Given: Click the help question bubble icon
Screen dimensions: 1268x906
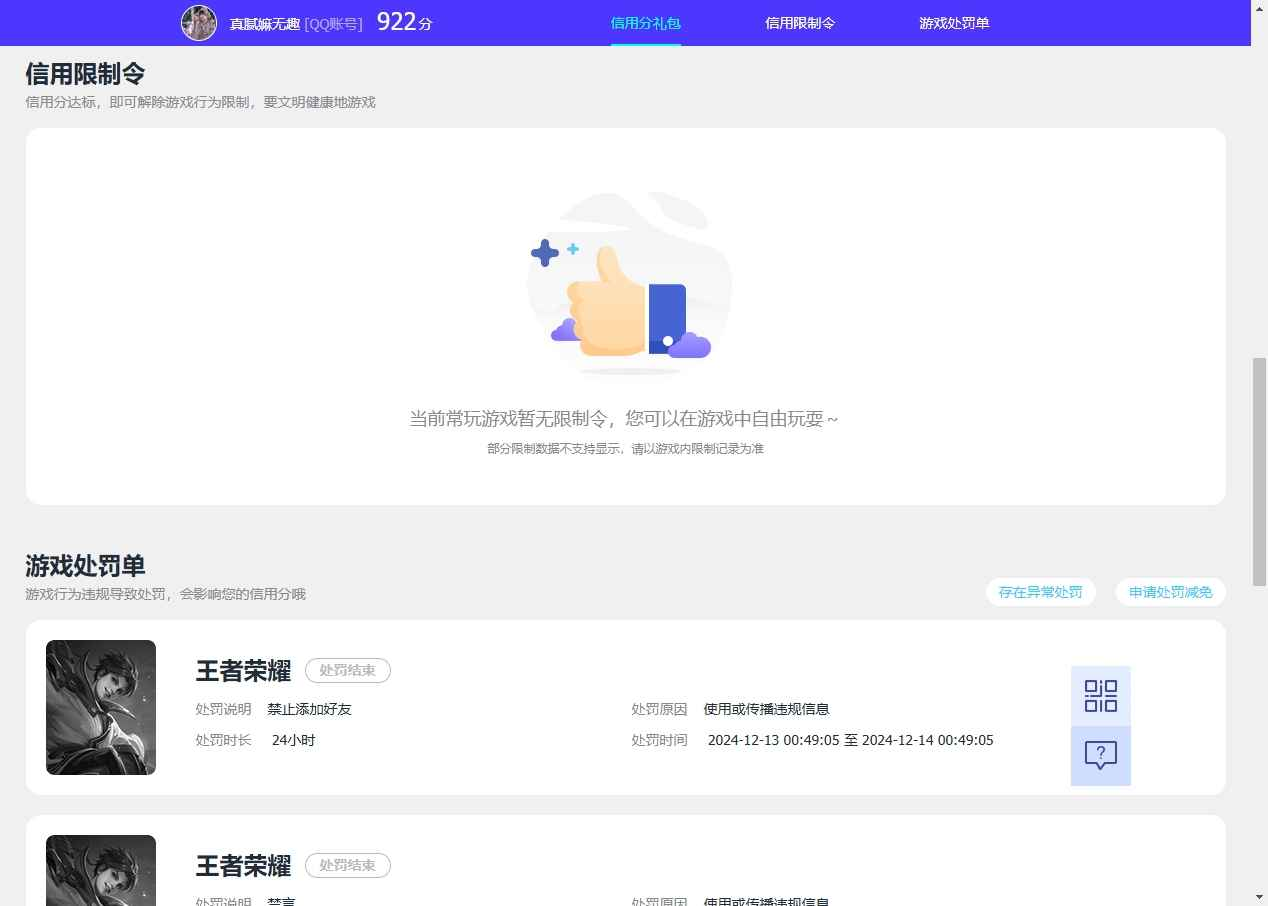Looking at the screenshot, I should (1100, 755).
